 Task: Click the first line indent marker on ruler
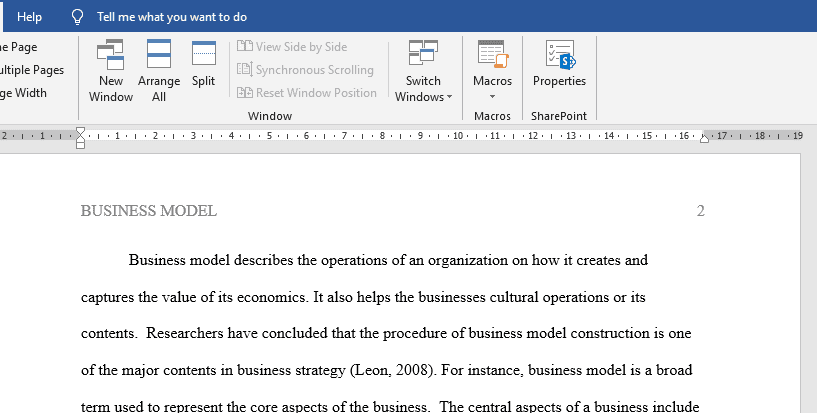[80, 131]
